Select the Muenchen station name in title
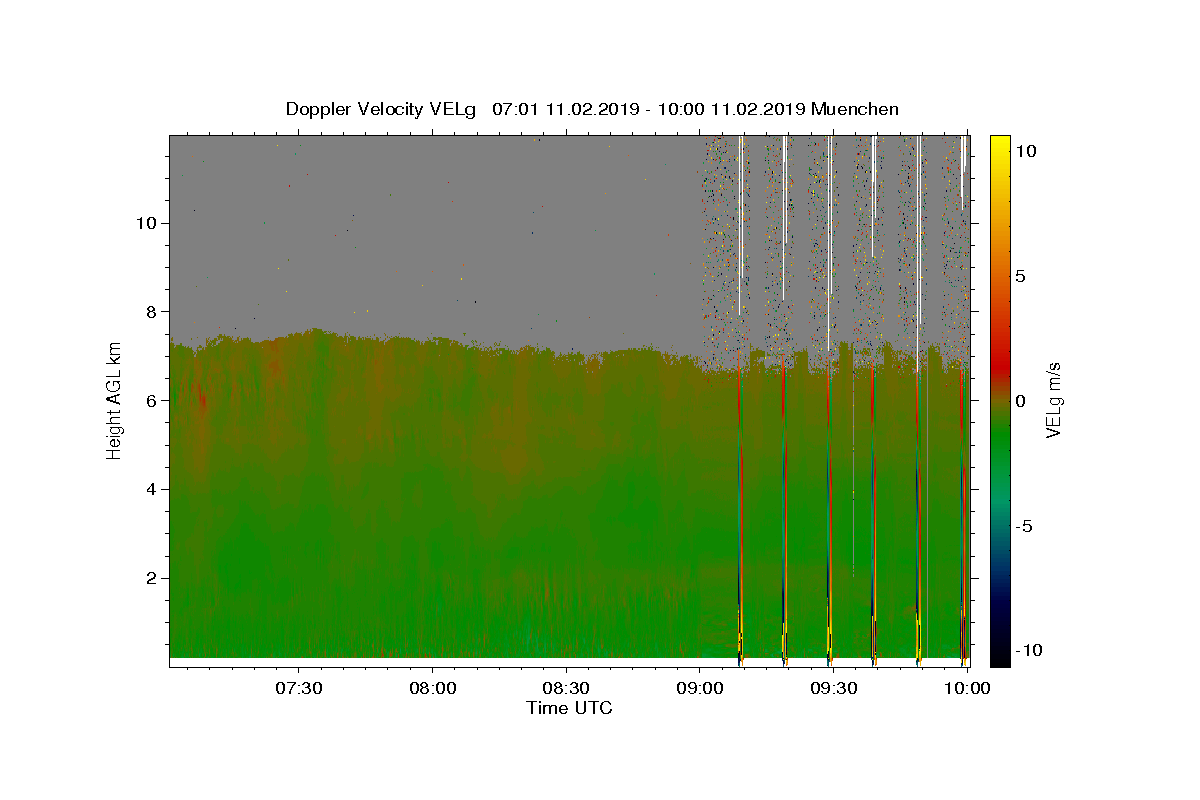Viewport: 1200px width, 800px height. click(855, 109)
